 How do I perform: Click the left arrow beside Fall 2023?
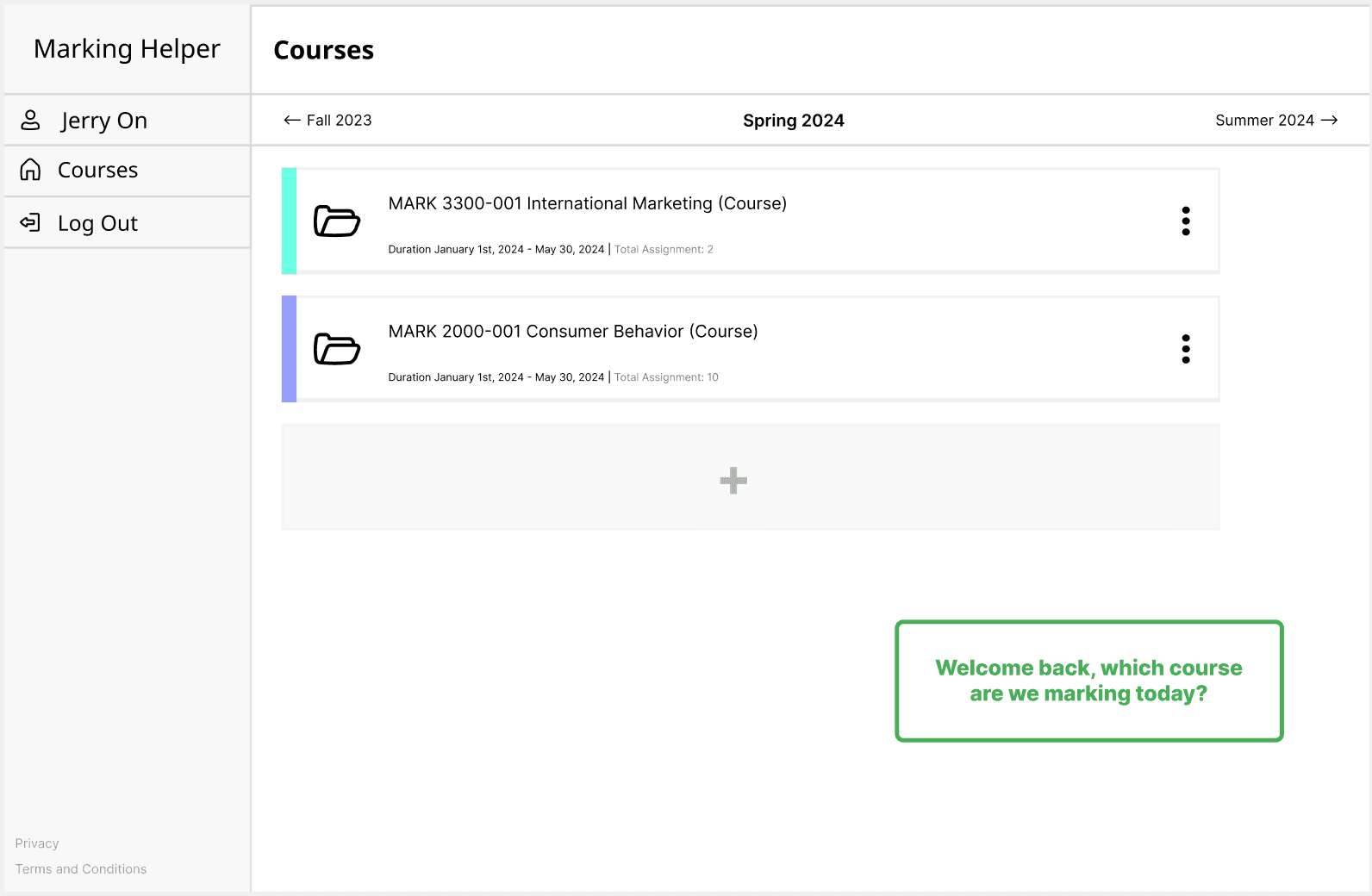(x=292, y=121)
